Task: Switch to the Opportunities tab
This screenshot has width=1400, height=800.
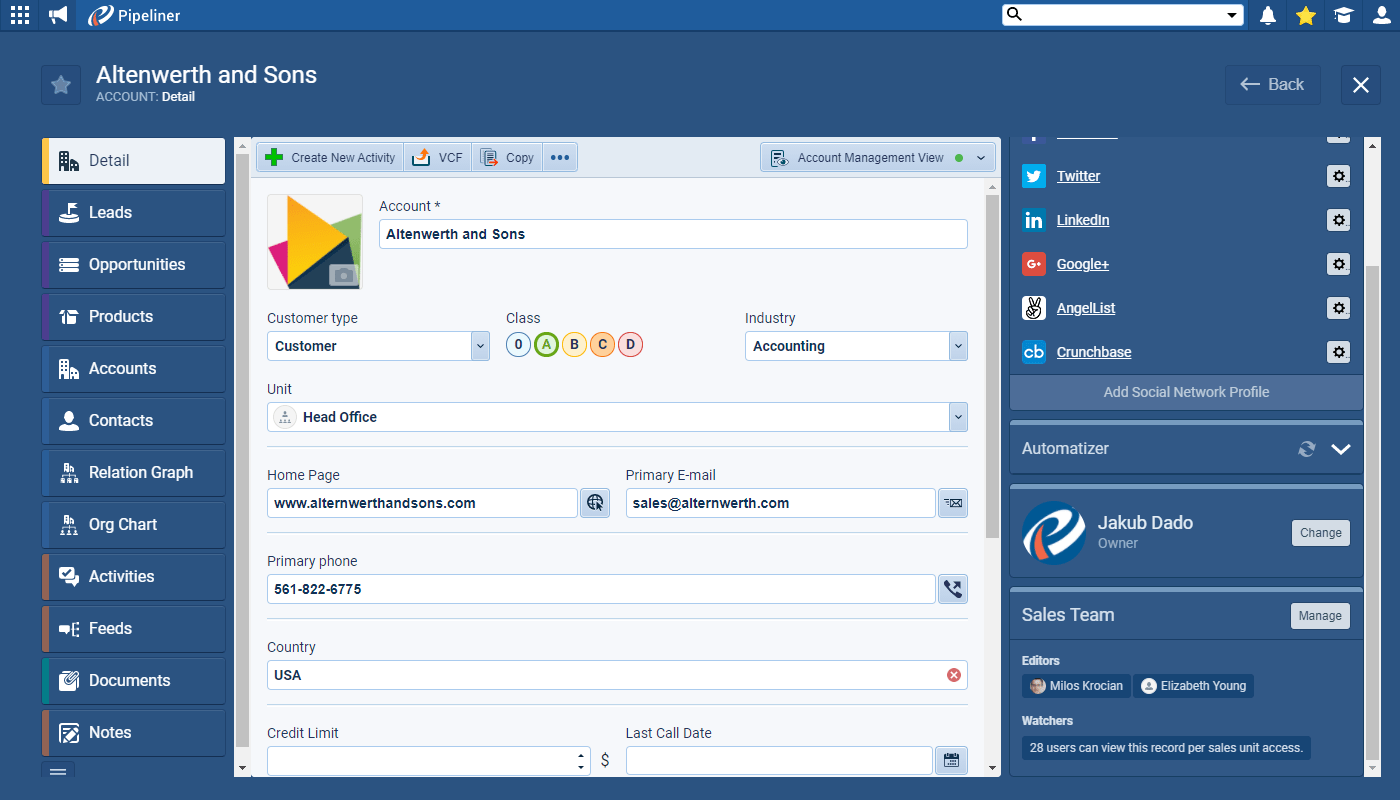Action: (x=132, y=264)
